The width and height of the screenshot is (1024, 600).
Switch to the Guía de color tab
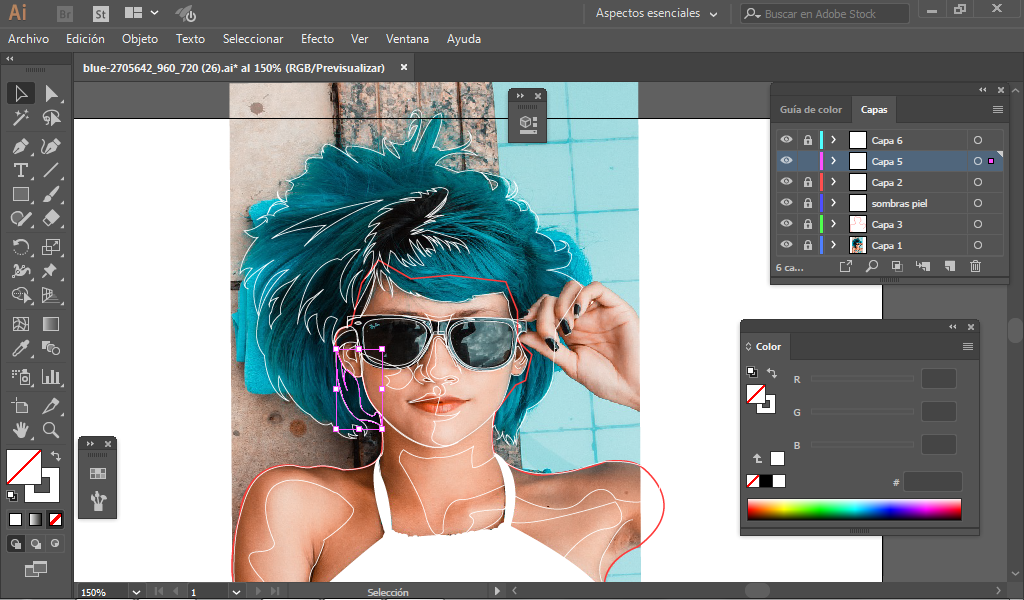coord(810,110)
